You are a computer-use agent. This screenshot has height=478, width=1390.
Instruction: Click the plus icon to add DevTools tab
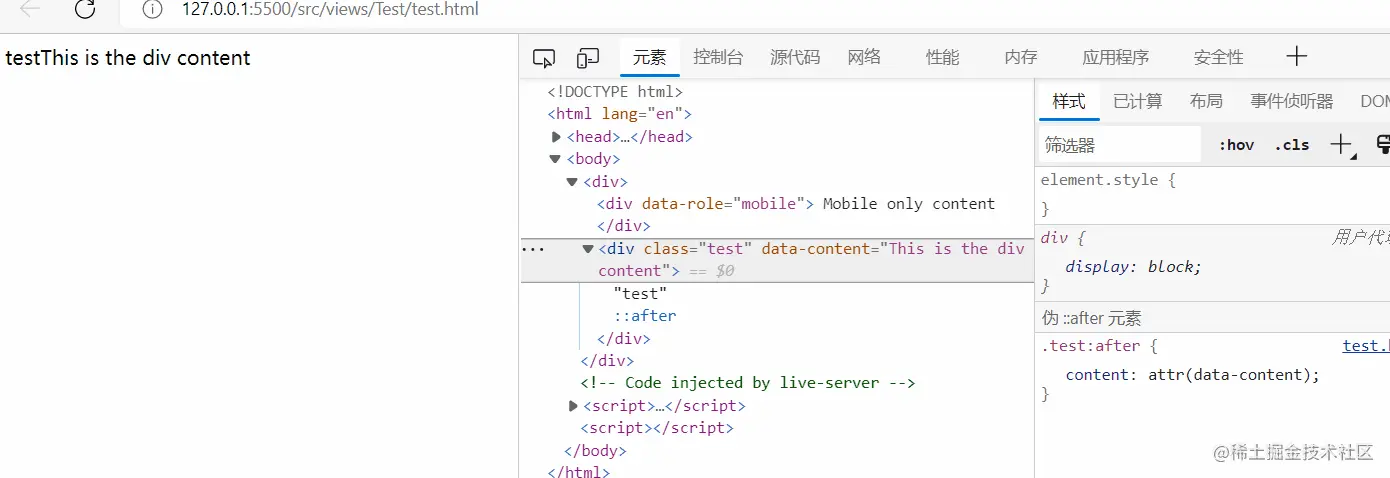point(1296,56)
